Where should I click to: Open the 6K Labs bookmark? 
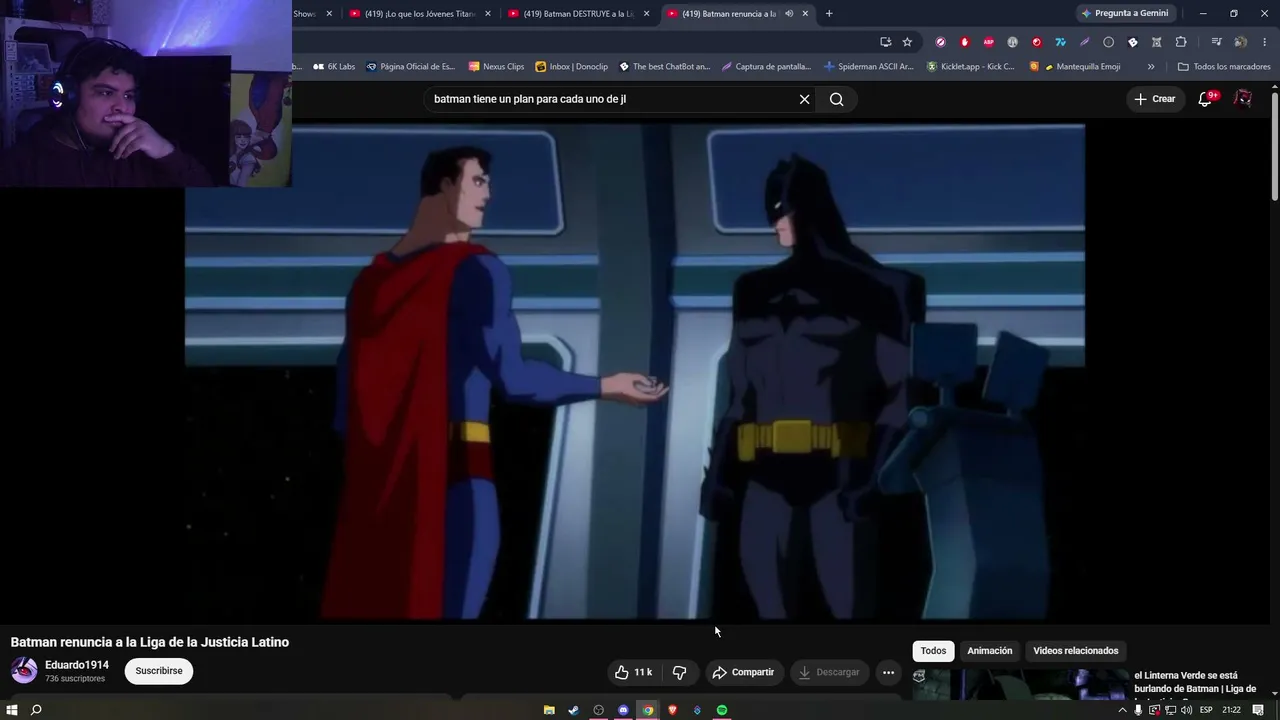point(334,67)
